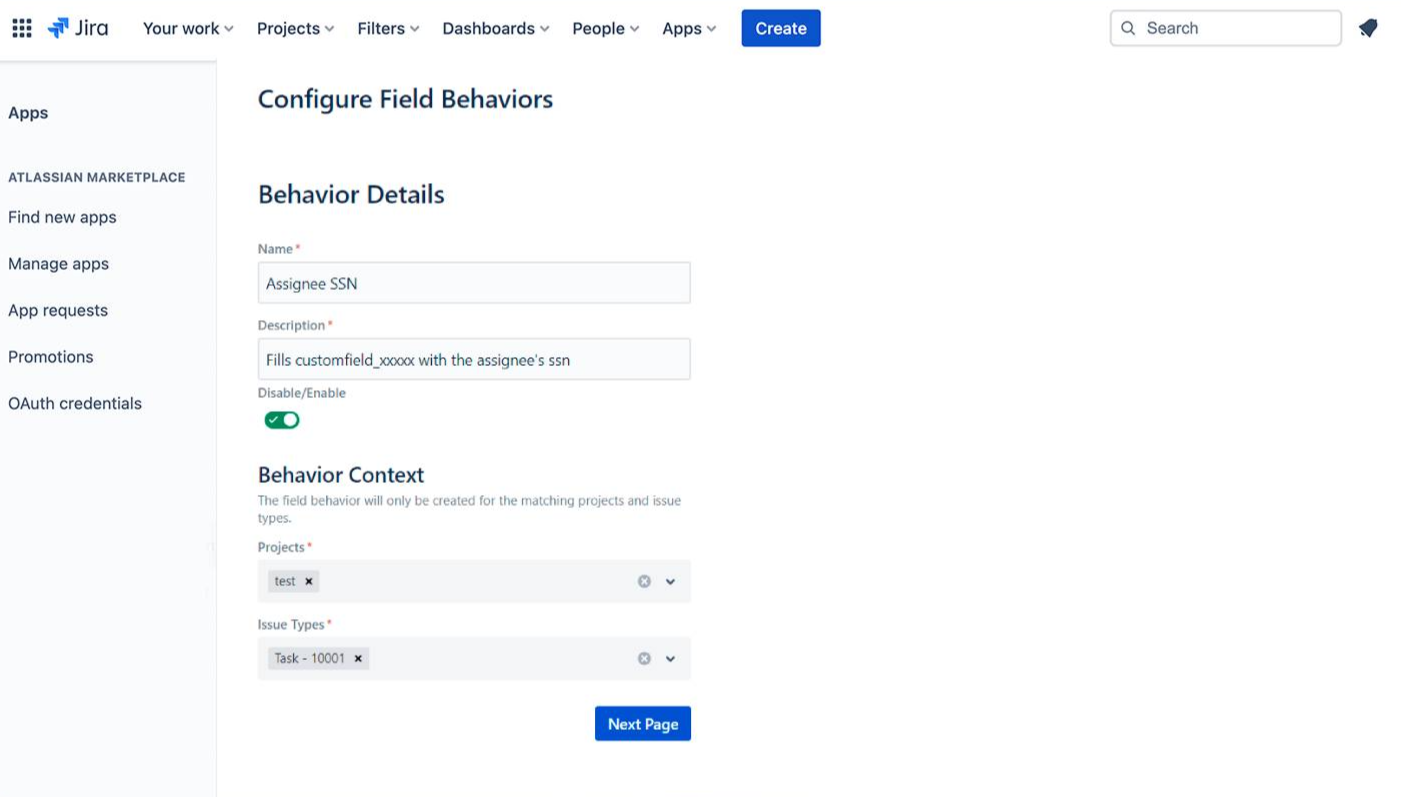This screenshot has height=797, width=1401.
Task: Click the Name input field
Action: pyautogui.click(x=474, y=283)
